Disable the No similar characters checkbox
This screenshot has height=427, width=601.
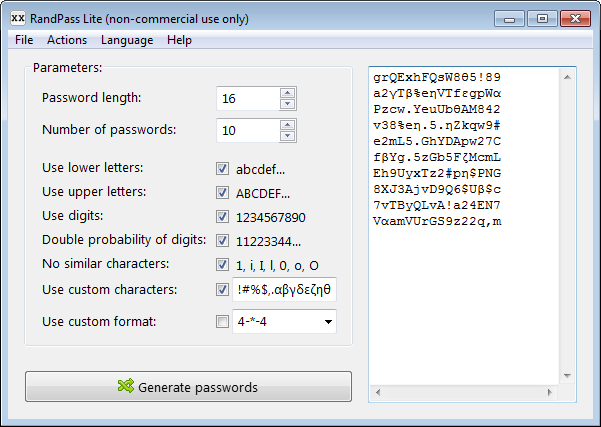coord(222,266)
